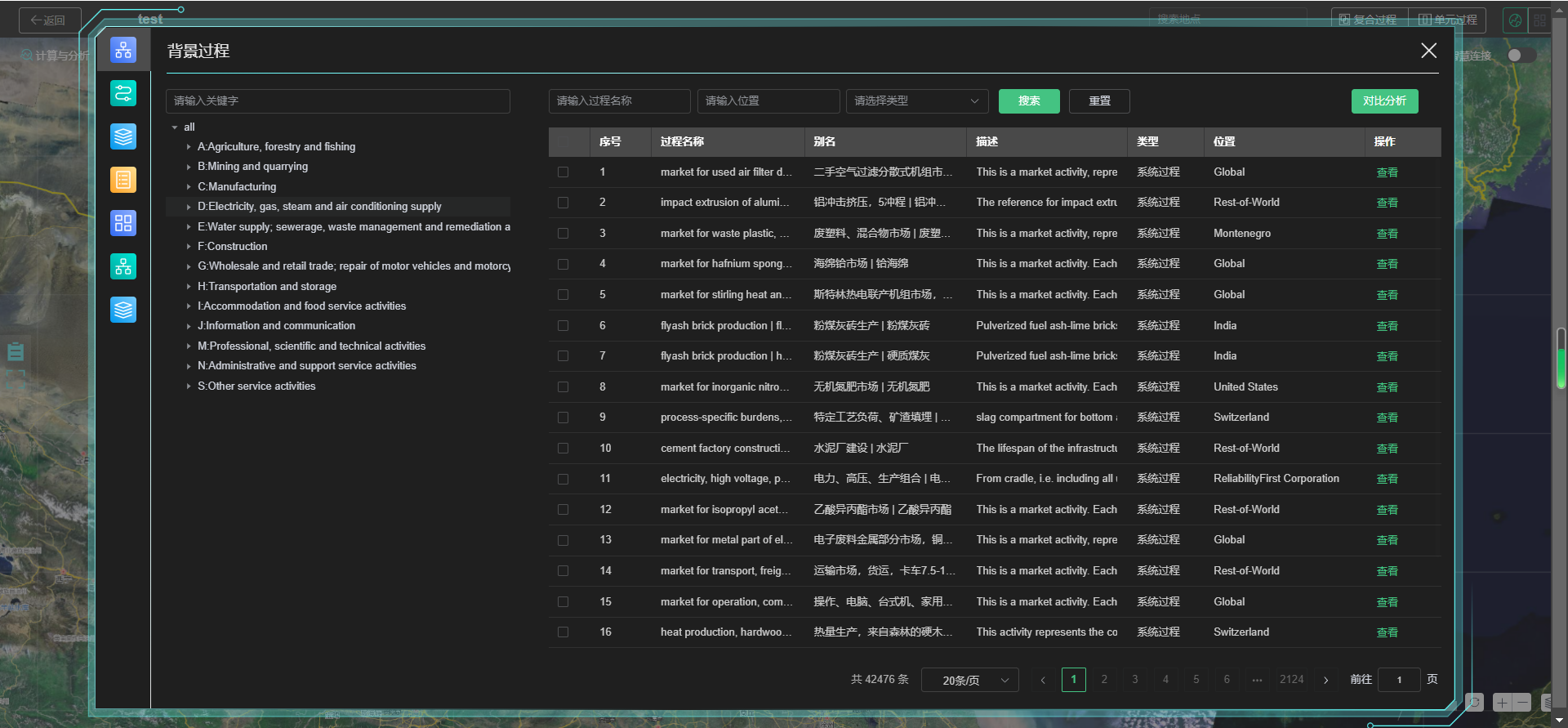Viewport: 1568px width, 728px height.
Task: View details 查看 for row 8 United States
Action: coord(1387,387)
